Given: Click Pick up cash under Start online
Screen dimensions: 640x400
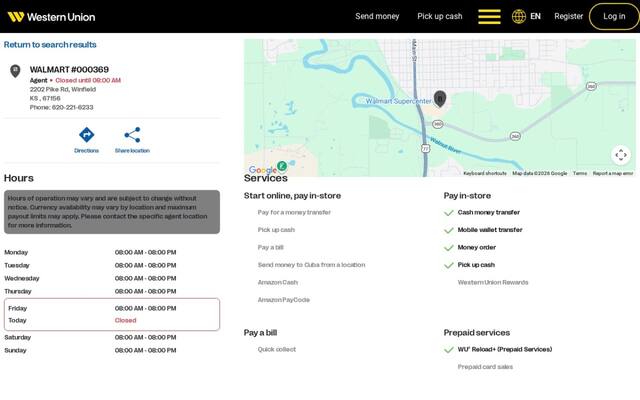Looking at the screenshot, I should [276, 230].
